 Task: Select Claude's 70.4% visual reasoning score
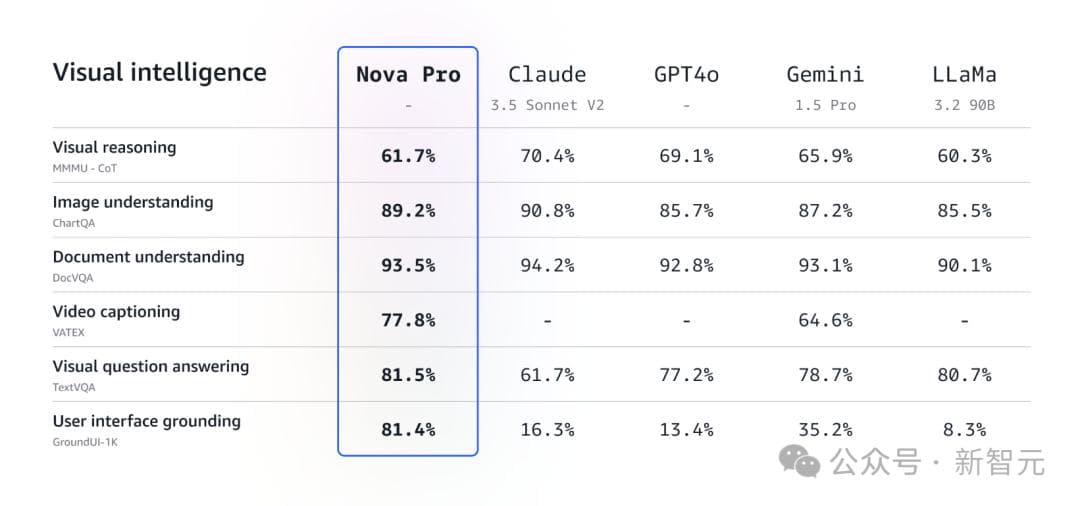point(547,156)
